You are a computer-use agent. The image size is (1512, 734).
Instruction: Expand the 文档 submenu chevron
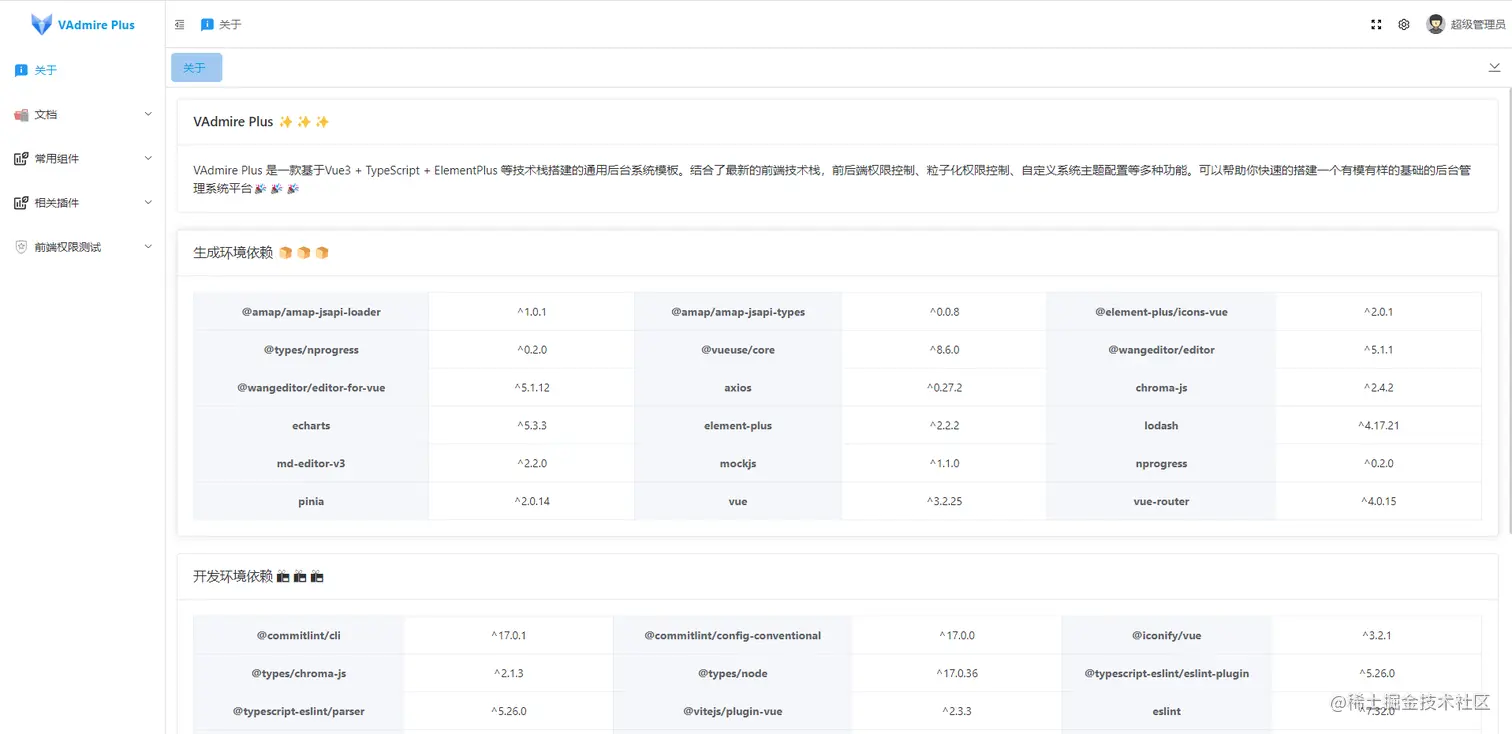[x=148, y=114]
